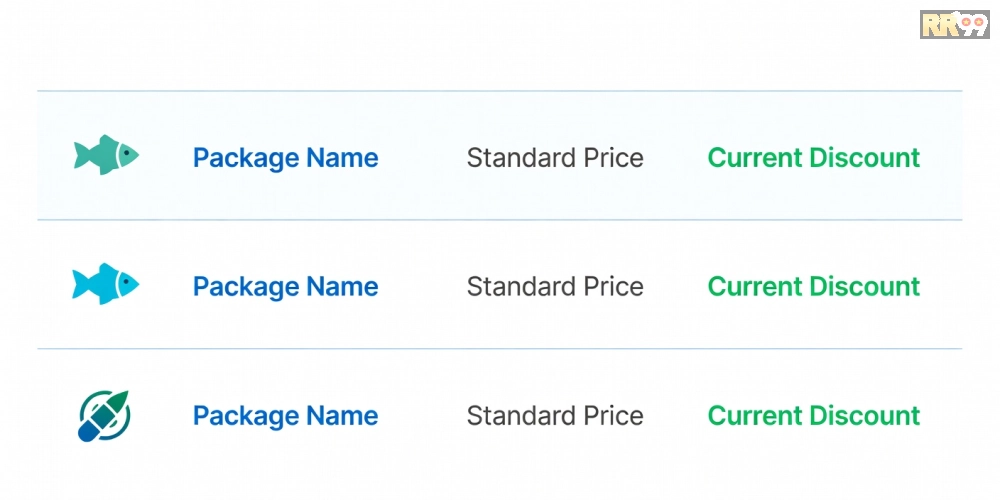Image resolution: width=1000 pixels, height=500 pixels.
Task: Click the RR99 logo in the corner
Action: [954, 24]
